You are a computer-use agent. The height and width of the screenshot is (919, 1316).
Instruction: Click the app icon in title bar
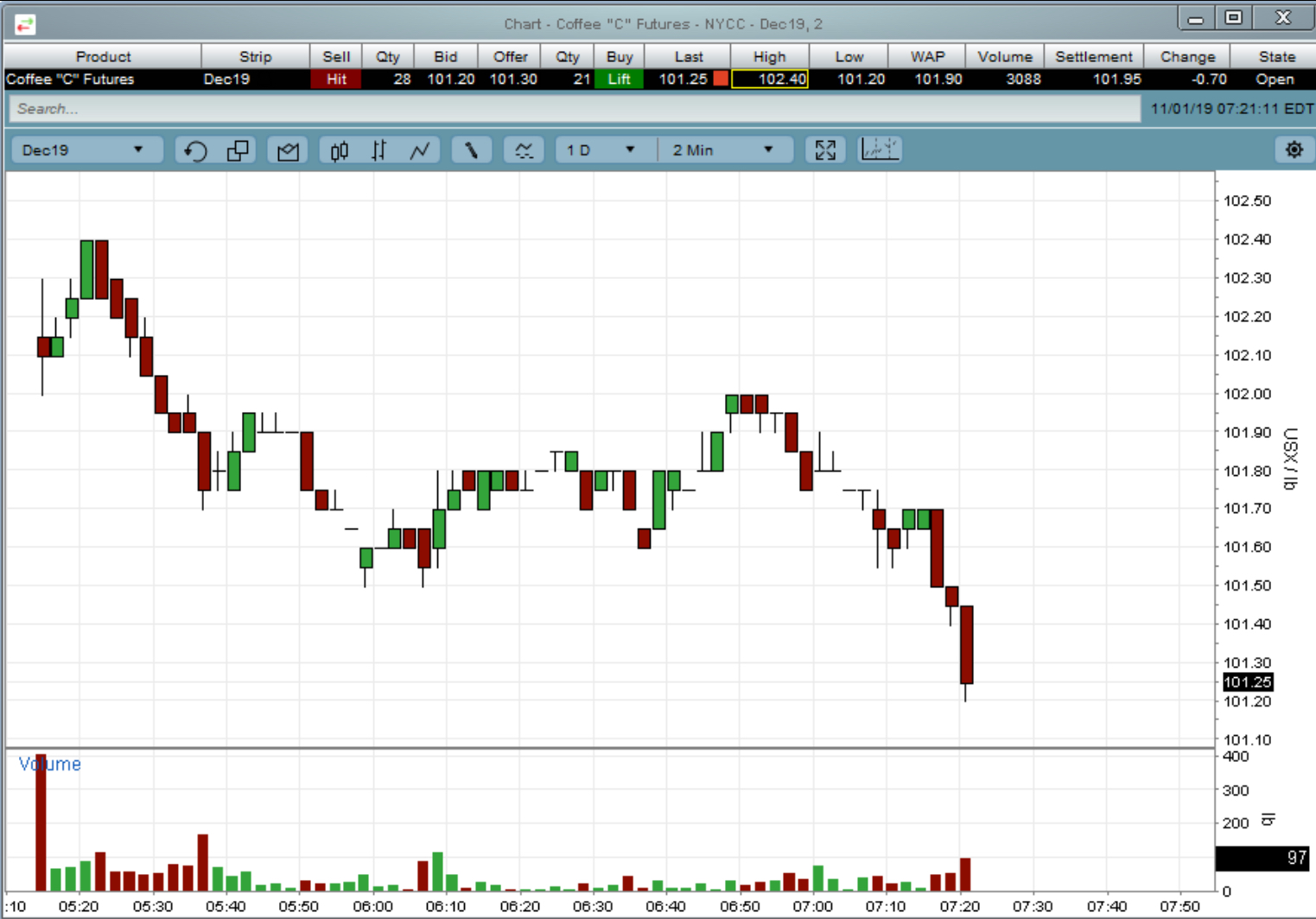[25, 24]
